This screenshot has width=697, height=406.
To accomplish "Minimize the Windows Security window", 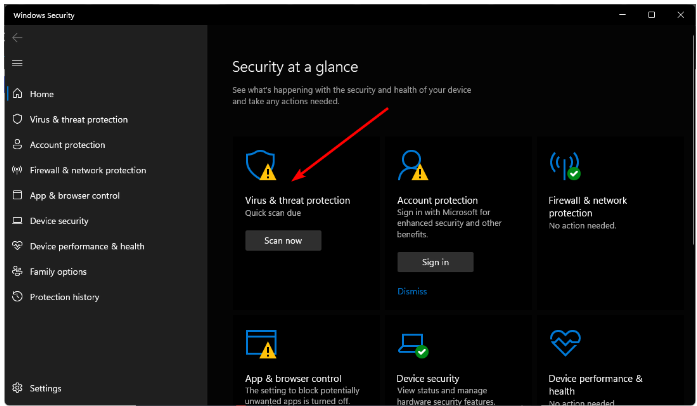I will tap(622, 15).
